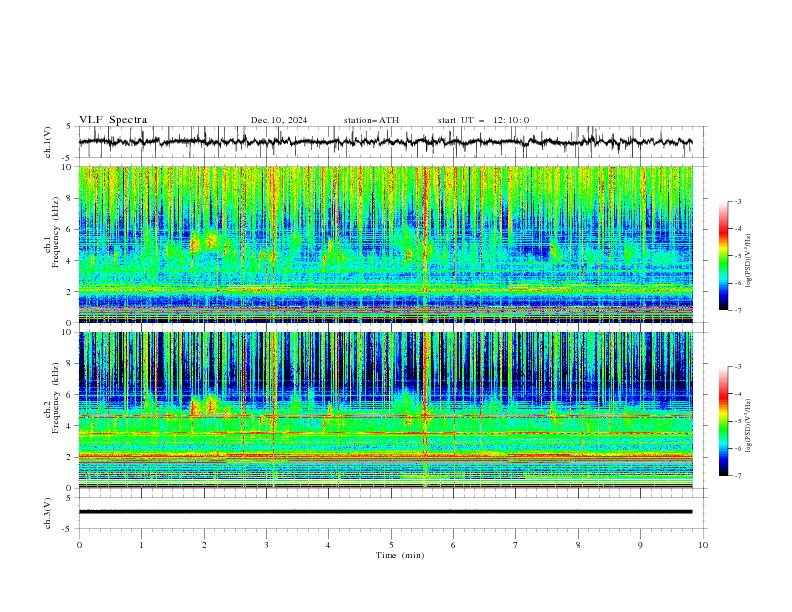Click the ch.1 spectrogram panel
The width and height of the screenshot is (792, 612).
pos(386,244)
